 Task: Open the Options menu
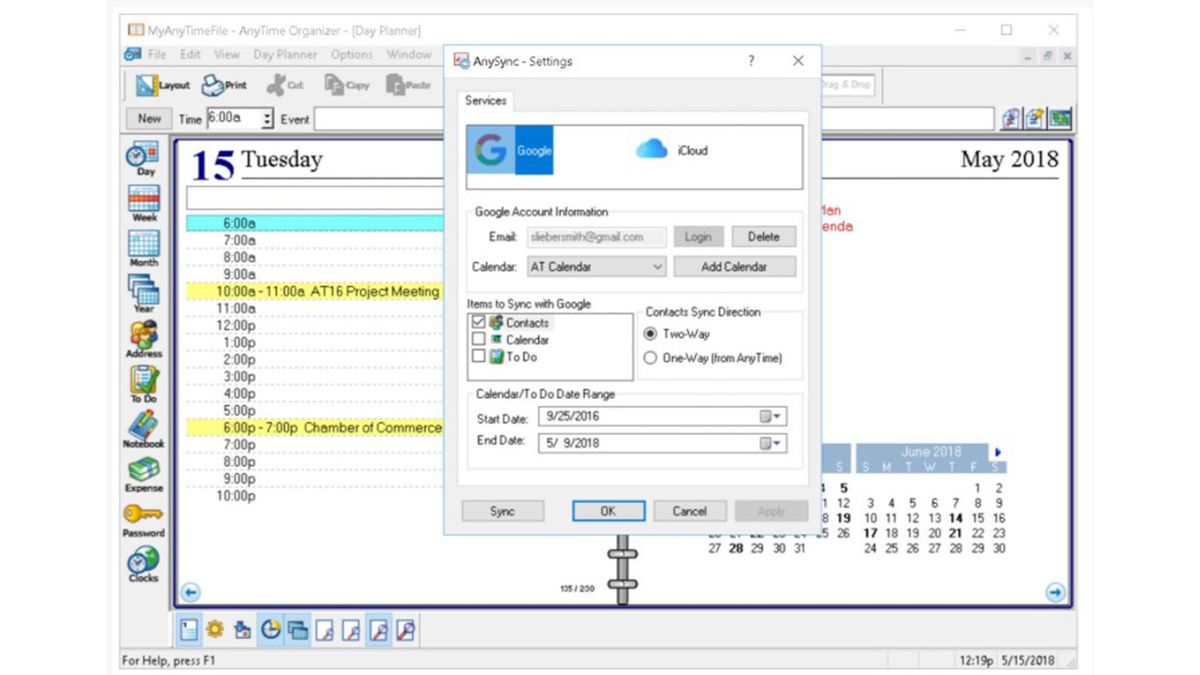click(352, 55)
